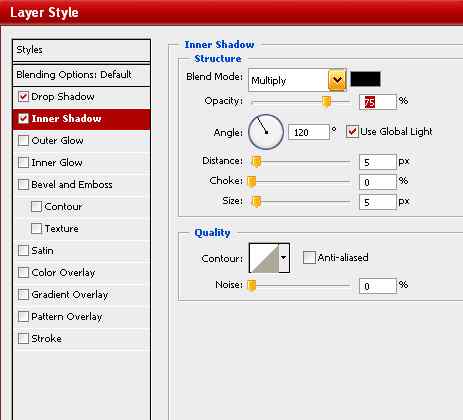Viewport: 463px width, 420px height.
Task: Uncheck the Drop Shadow checkbox
Action: (23, 97)
